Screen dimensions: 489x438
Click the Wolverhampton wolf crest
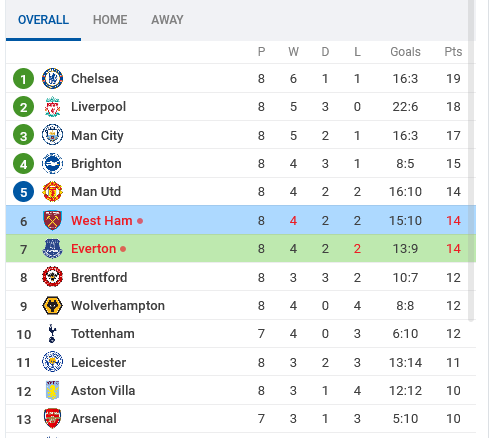point(52,306)
